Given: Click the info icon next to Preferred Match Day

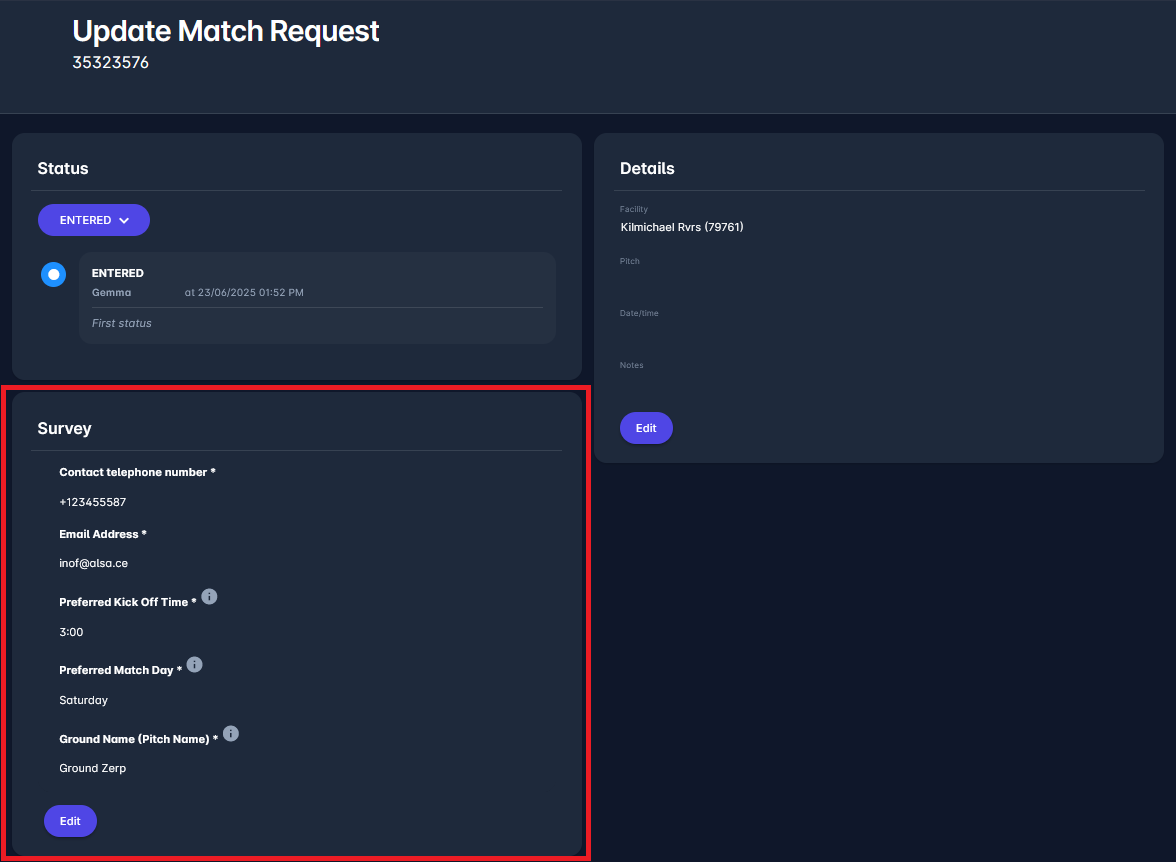Looking at the screenshot, I should (x=195, y=665).
